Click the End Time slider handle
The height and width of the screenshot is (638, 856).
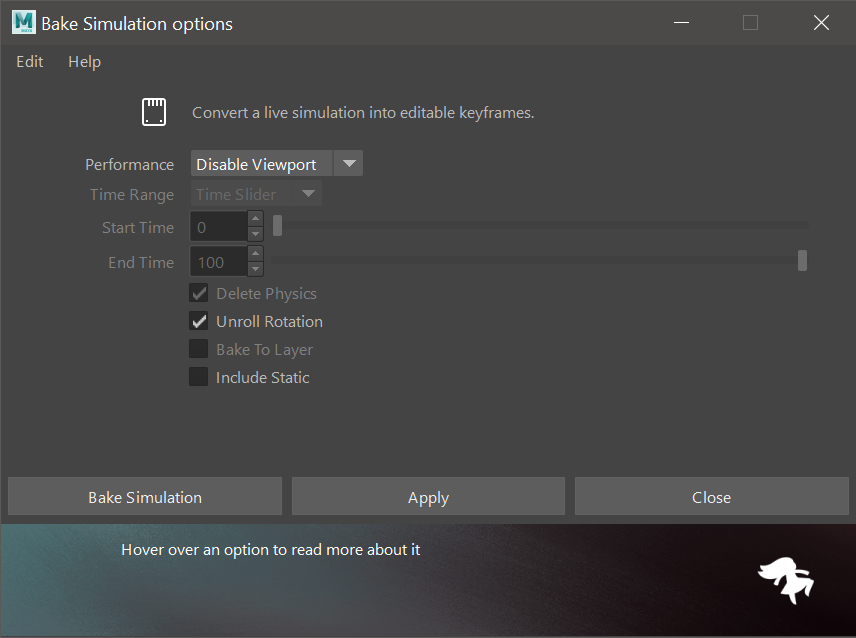[x=802, y=262]
